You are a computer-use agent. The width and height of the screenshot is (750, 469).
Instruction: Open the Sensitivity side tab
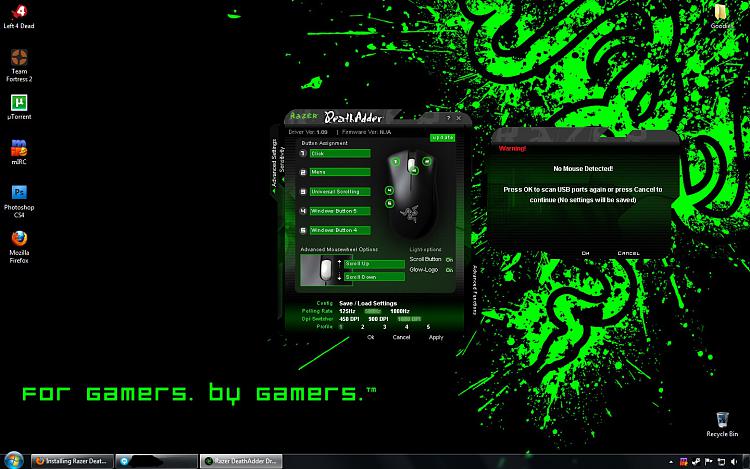click(282, 159)
